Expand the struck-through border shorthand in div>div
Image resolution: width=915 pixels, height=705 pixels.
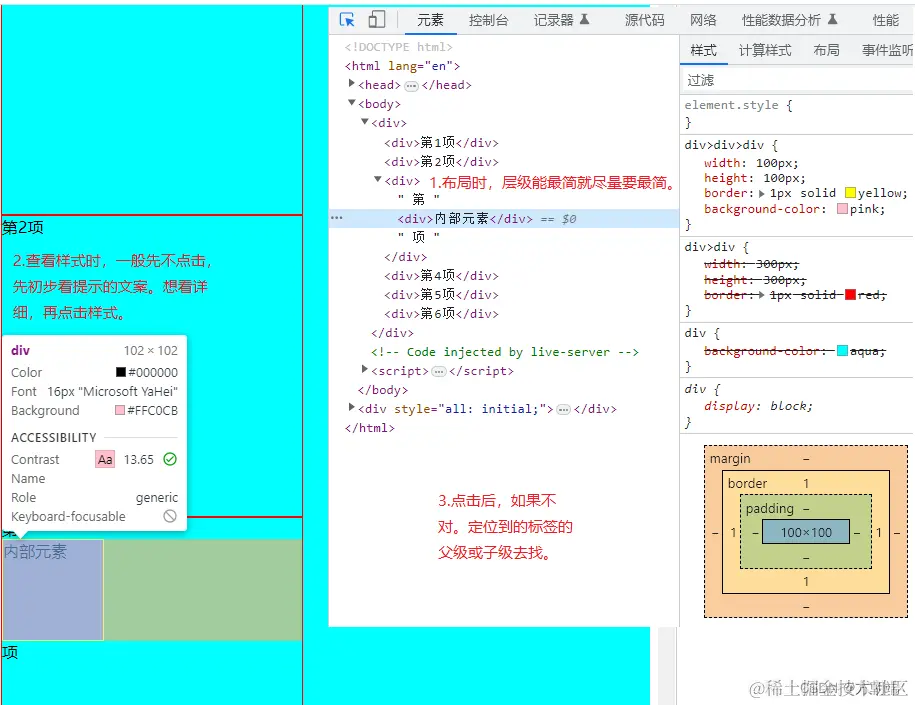point(762,295)
